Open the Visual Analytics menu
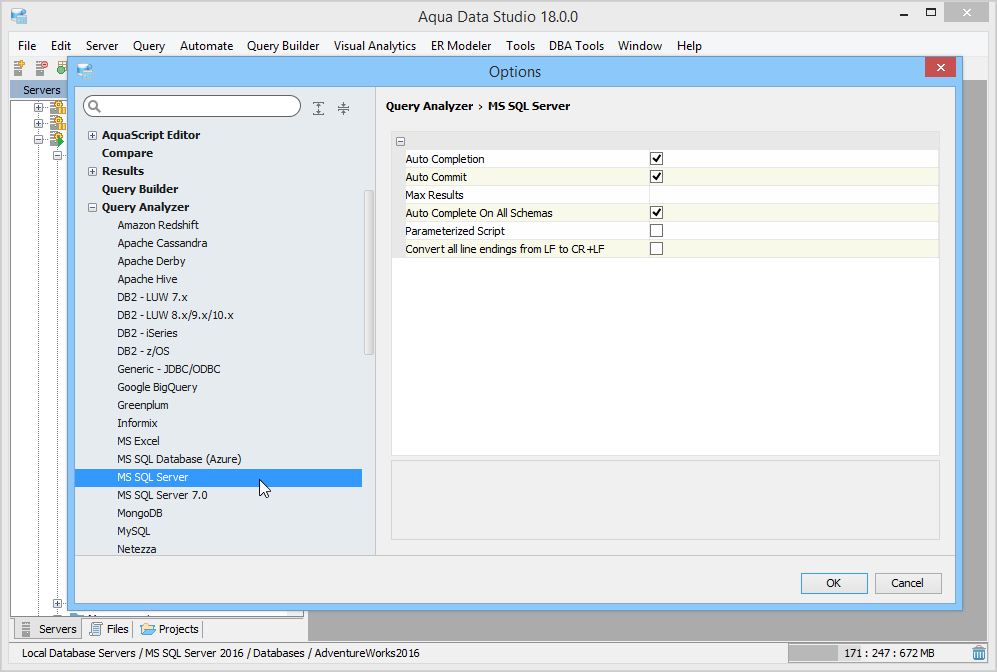The width and height of the screenshot is (997, 672). pyautogui.click(x=375, y=46)
